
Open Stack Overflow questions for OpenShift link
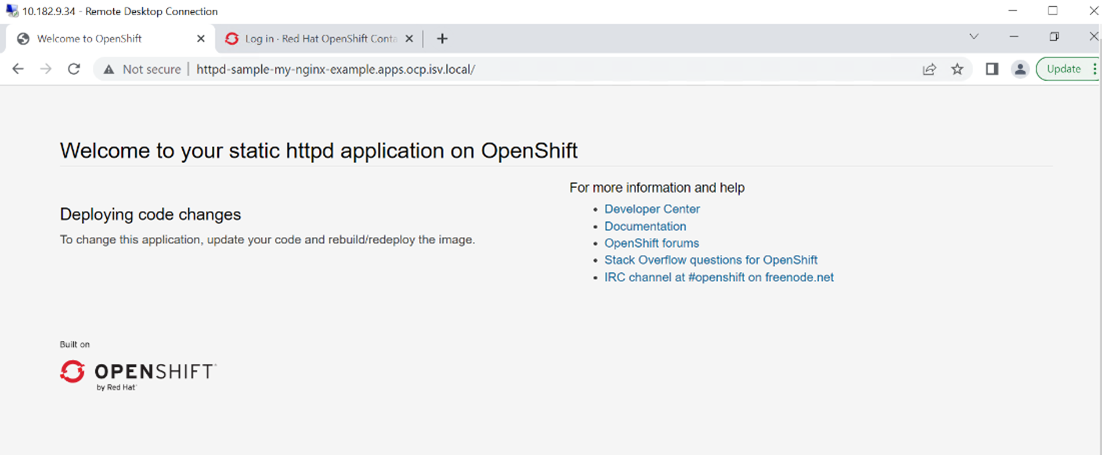tap(710, 260)
